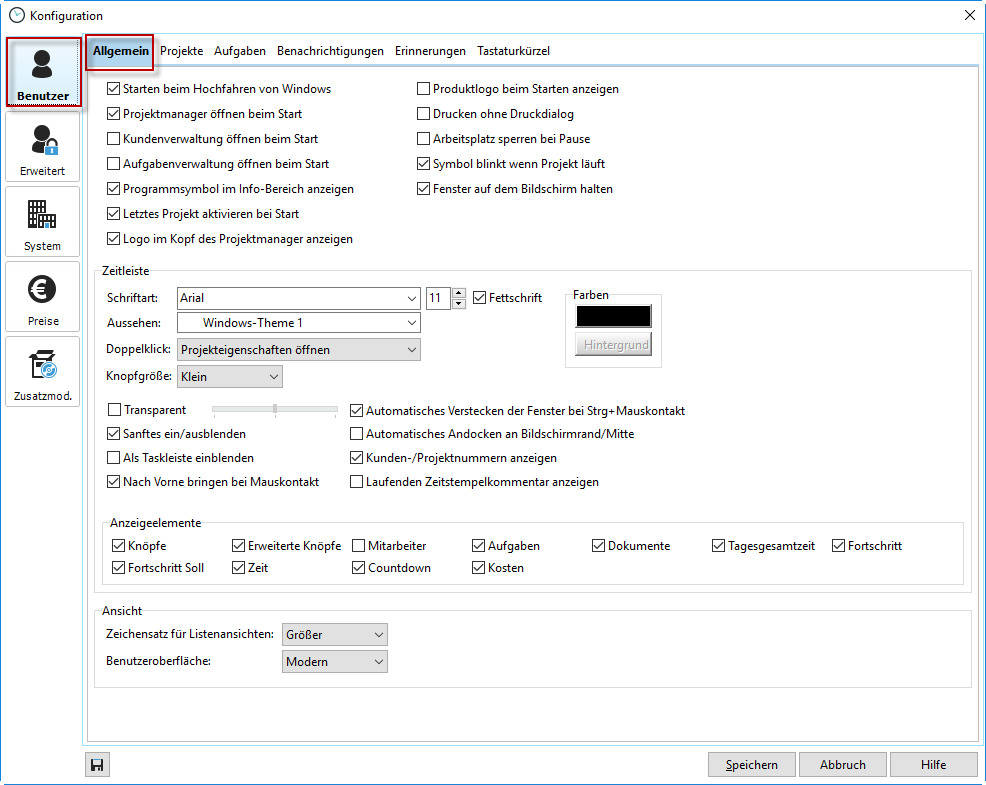
Task: Switch to the Projekte tab
Action: [181, 51]
